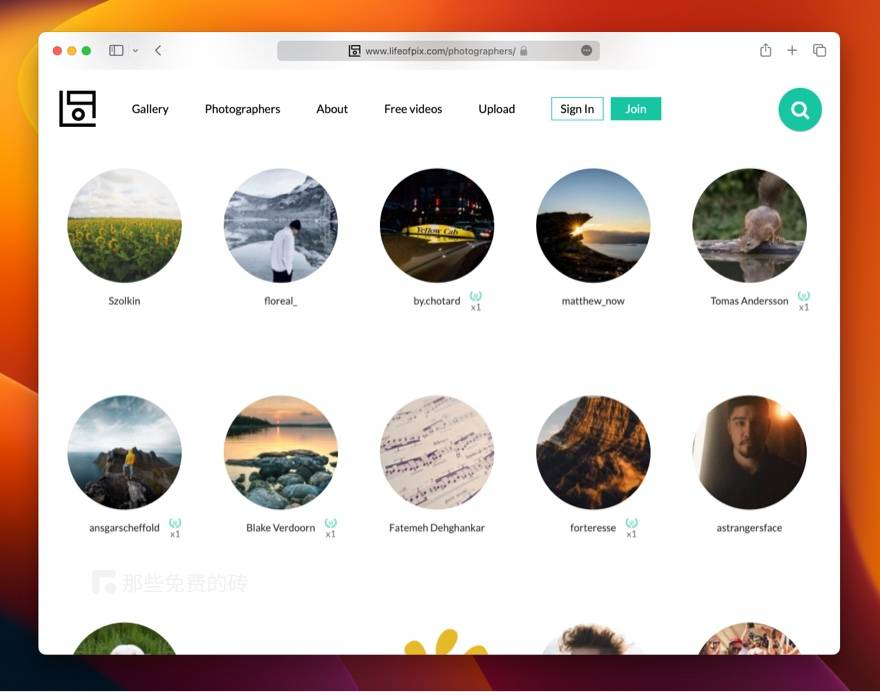Viewport: 880px width, 692px height.
Task: Click the lock icon in address bar
Action: click(524, 51)
